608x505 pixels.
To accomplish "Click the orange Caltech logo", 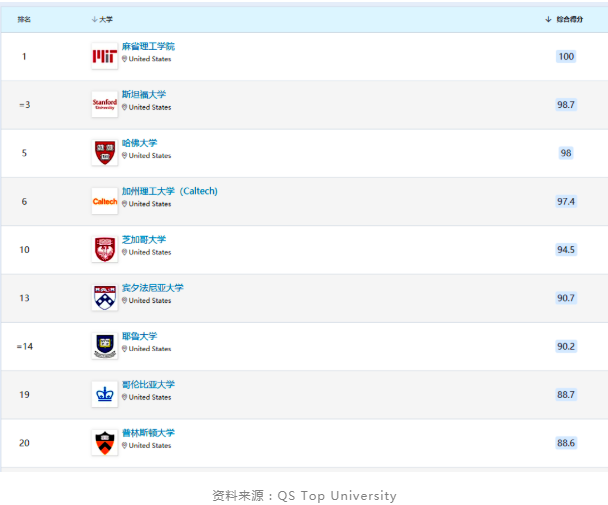I will [104, 201].
